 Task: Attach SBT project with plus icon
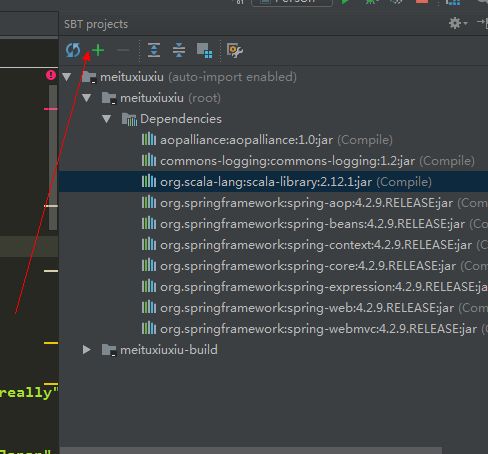pyautogui.click(x=98, y=50)
